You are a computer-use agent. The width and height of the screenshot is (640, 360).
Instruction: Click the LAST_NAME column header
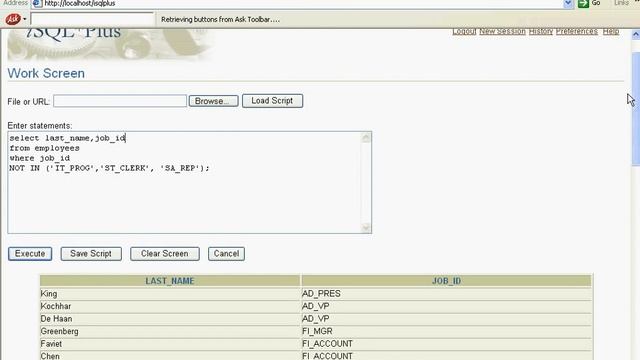(170, 281)
